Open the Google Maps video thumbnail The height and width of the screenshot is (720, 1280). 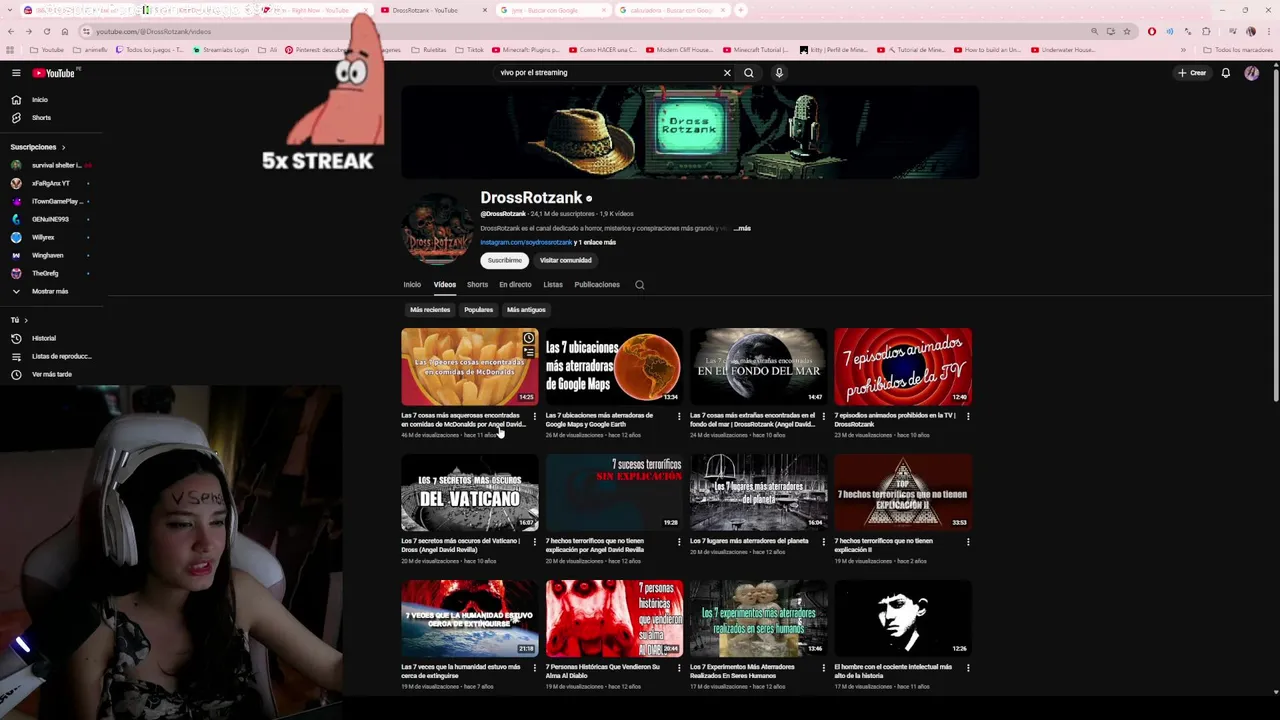pyautogui.click(x=614, y=367)
